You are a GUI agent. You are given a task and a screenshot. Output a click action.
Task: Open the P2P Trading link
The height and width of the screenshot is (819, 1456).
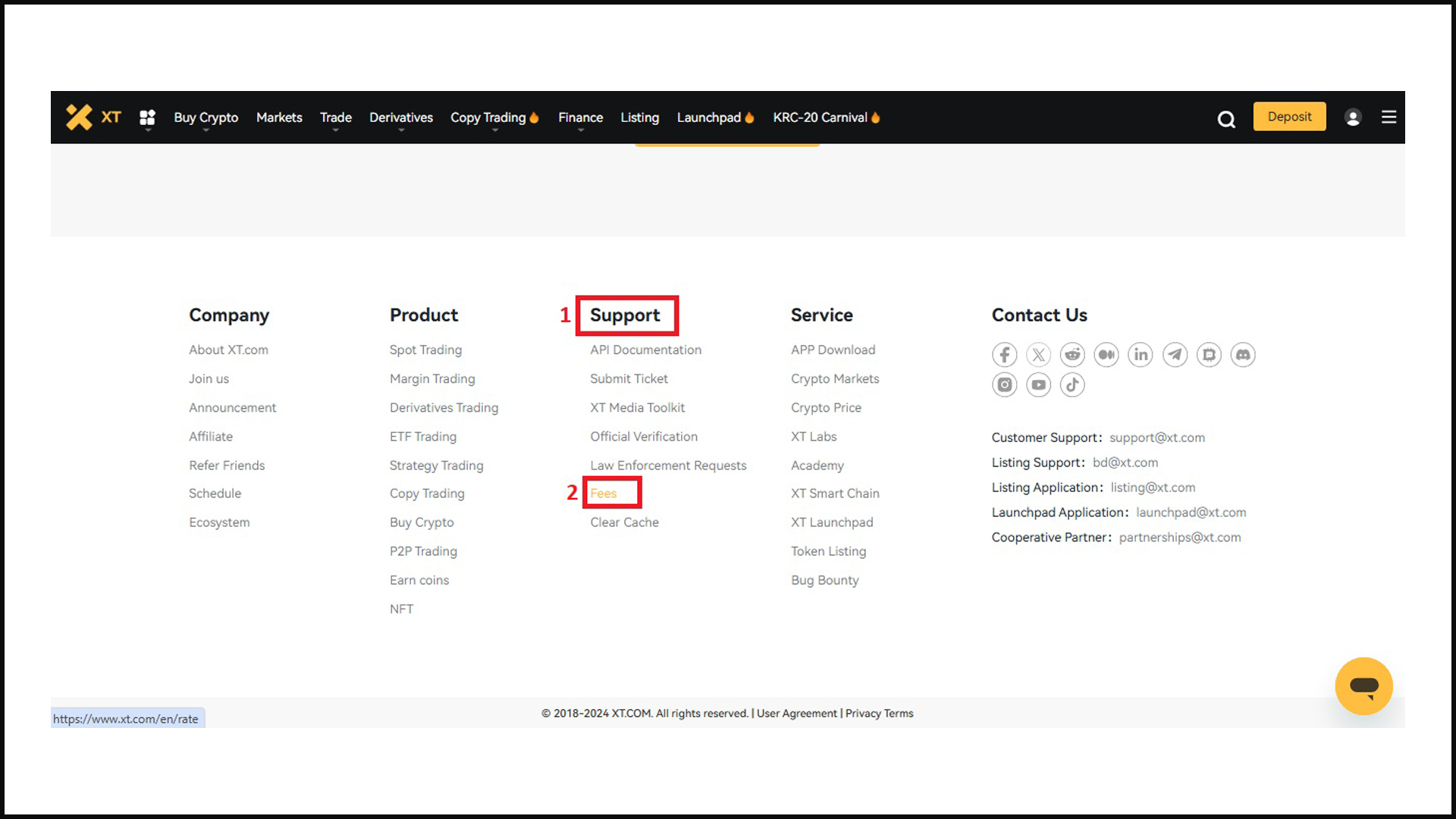pos(423,551)
